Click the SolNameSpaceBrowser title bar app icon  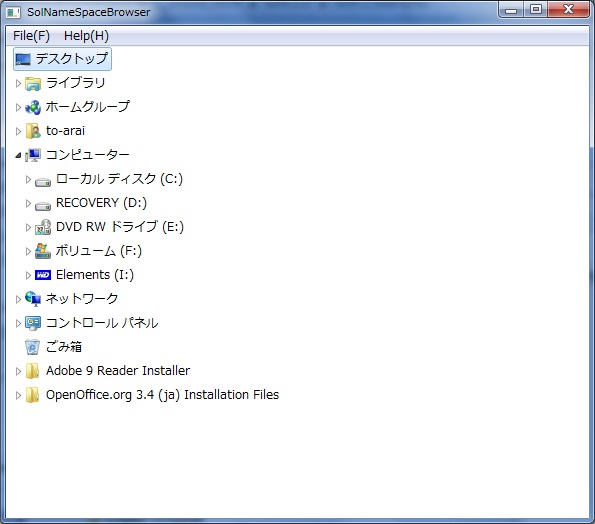(x=13, y=12)
